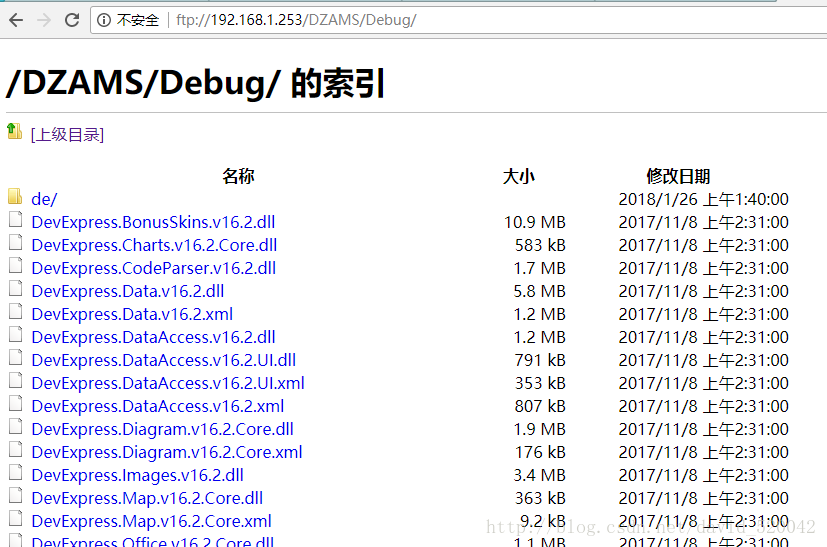The width and height of the screenshot is (827, 547).
Task: Click the 10.9 MB size value
Action: (535, 222)
